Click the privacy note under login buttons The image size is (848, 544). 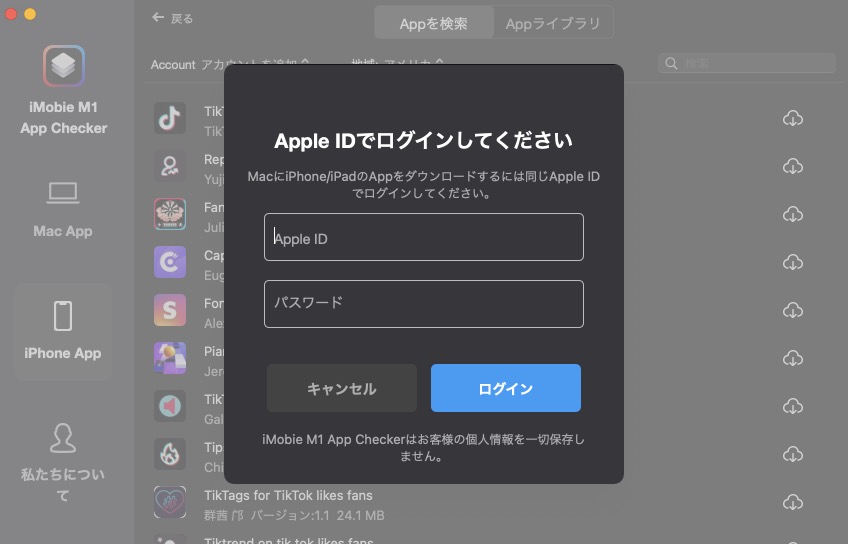coord(423,448)
